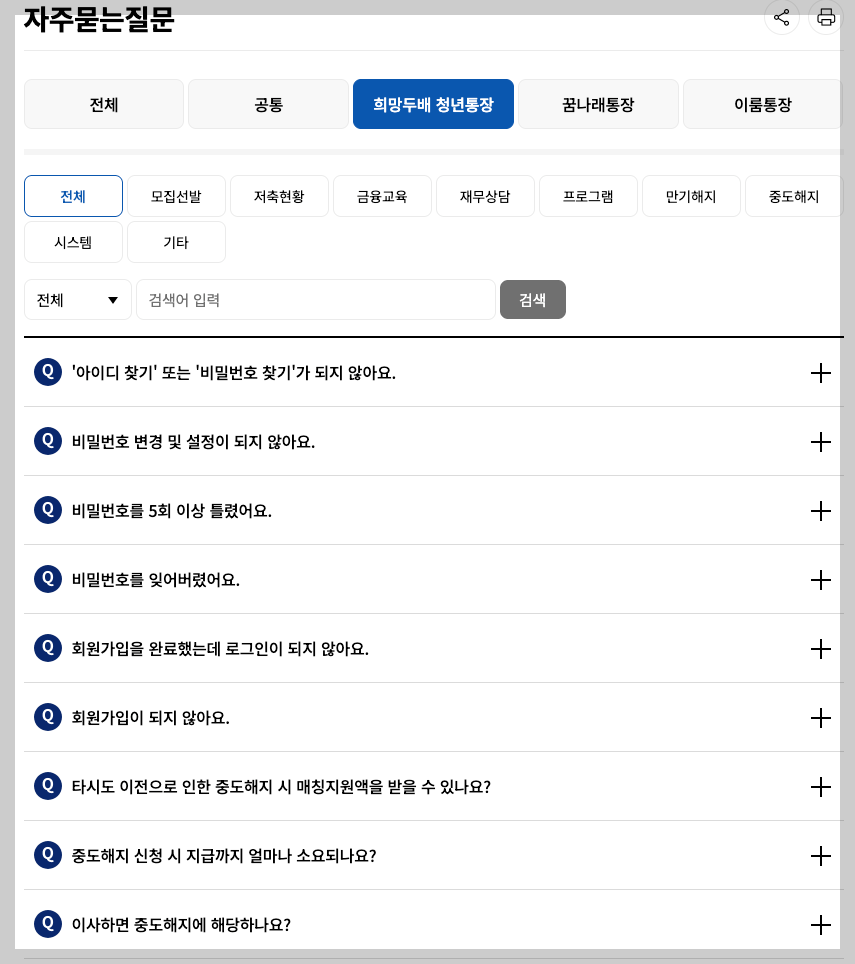Viewport: 855px width, 964px height.
Task: Filter by 프로그램
Action: 588,196
